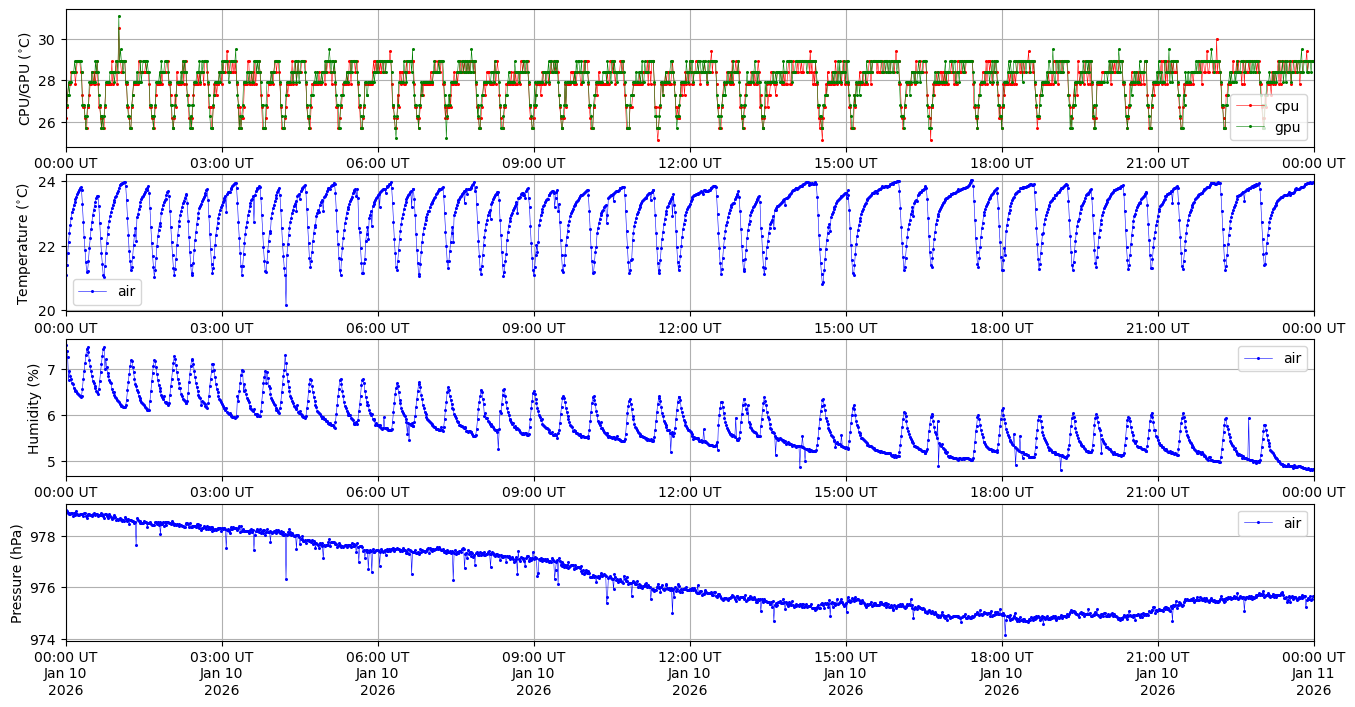This screenshot has width=1355, height=707.
Task: Click the CPU/GPU (°C) y-axis label
Action: point(25,78)
